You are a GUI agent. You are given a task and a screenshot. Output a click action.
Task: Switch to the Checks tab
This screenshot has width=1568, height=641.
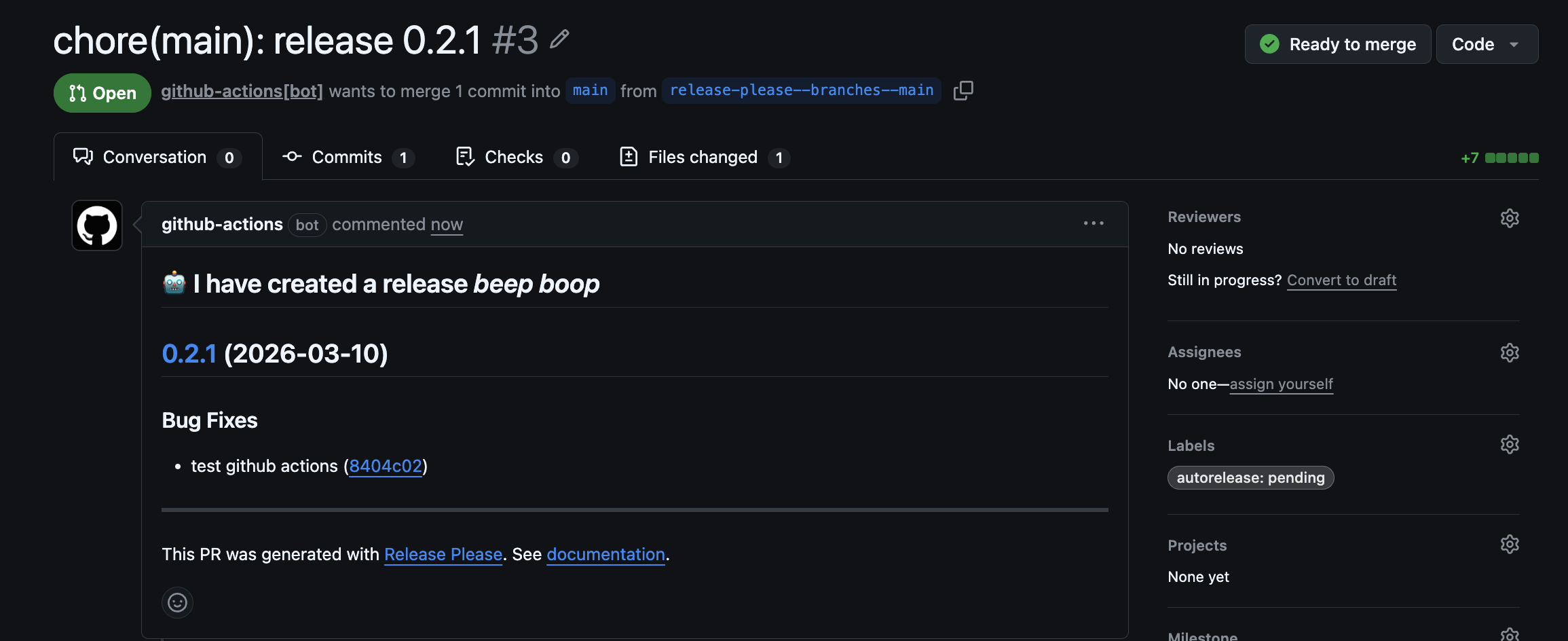tap(514, 157)
